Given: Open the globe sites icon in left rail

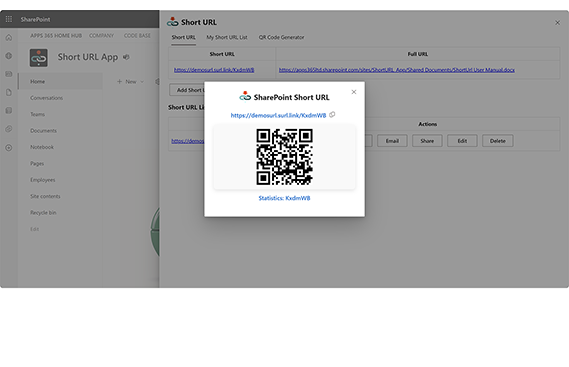Looking at the screenshot, I should click(9, 56).
